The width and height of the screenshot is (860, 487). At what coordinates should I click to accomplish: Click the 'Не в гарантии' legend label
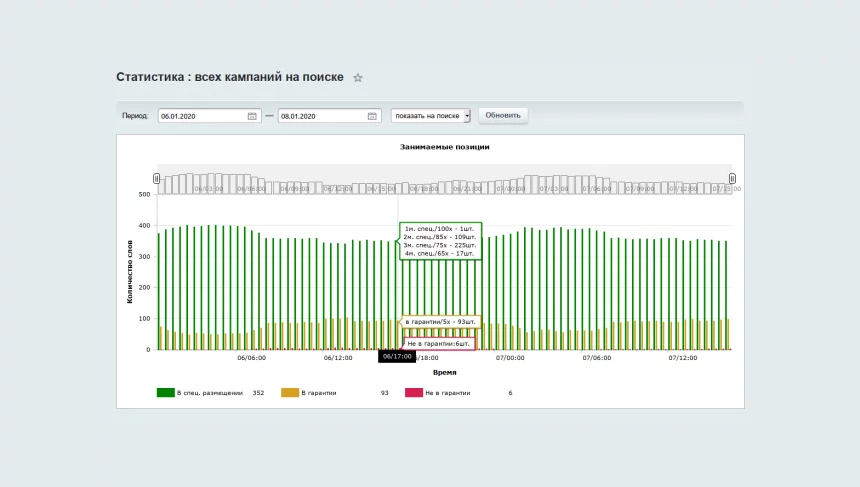[448, 393]
